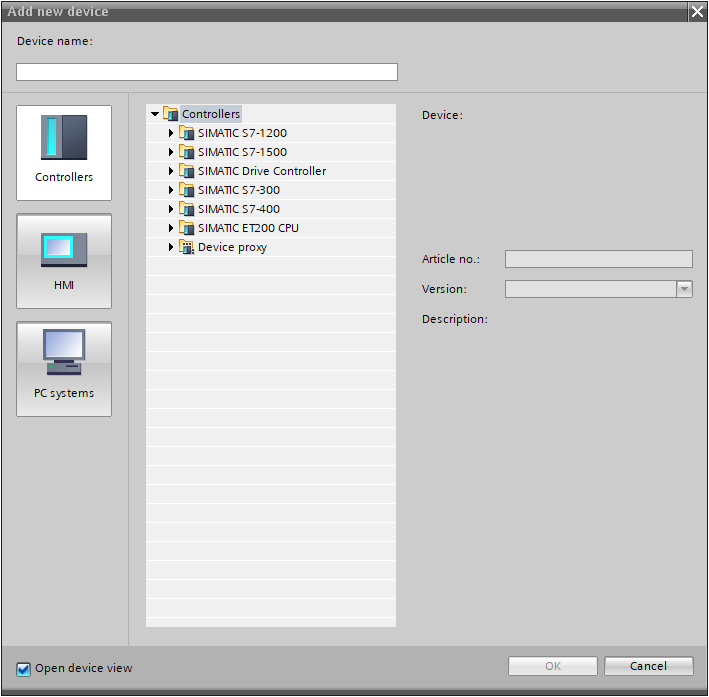Select the 'SIMATIC ET200 CPU' tree label
The image size is (709, 697).
pos(248,228)
